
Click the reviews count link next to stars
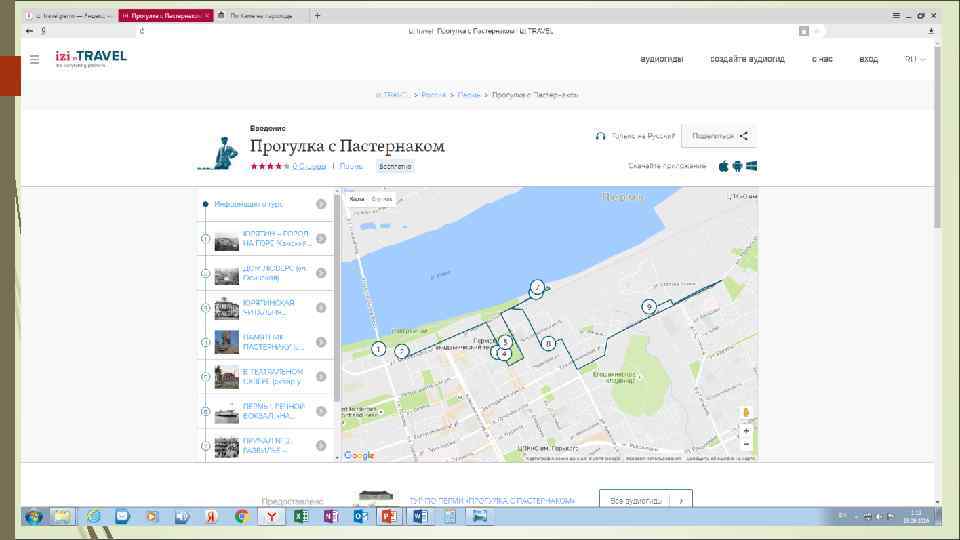click(309, 167)
